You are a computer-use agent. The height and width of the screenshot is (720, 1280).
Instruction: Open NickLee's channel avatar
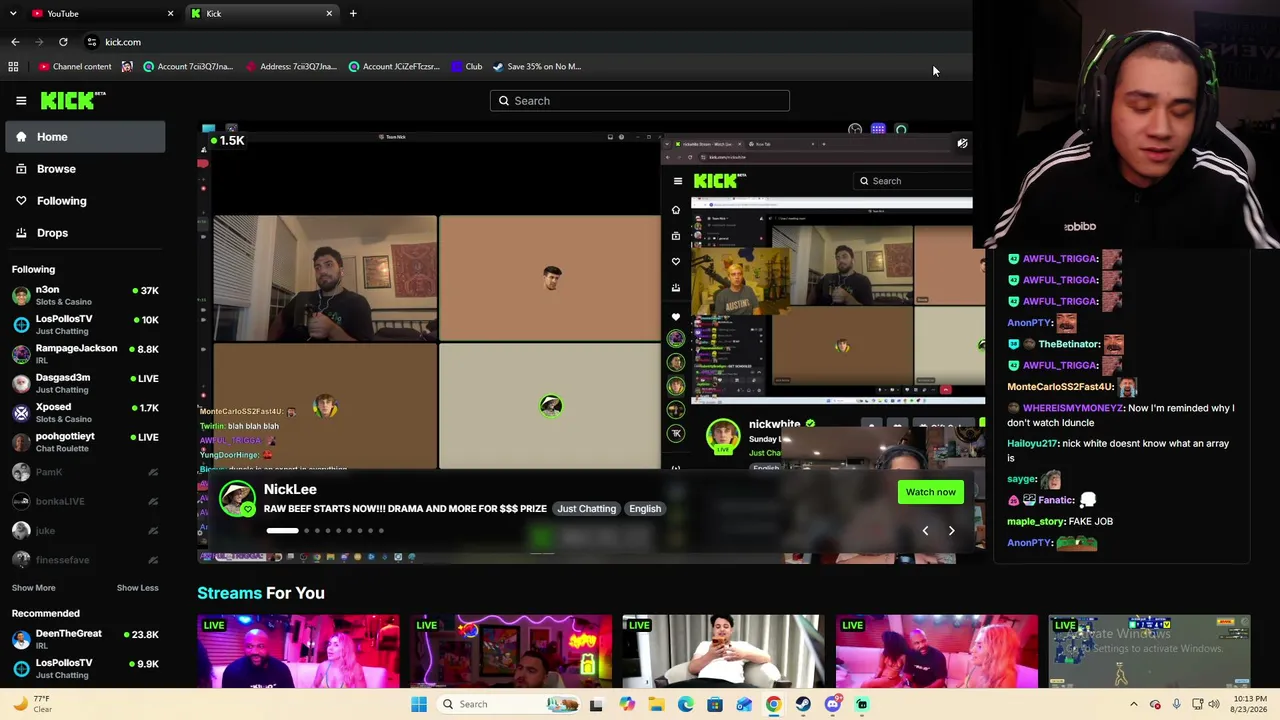237,498
